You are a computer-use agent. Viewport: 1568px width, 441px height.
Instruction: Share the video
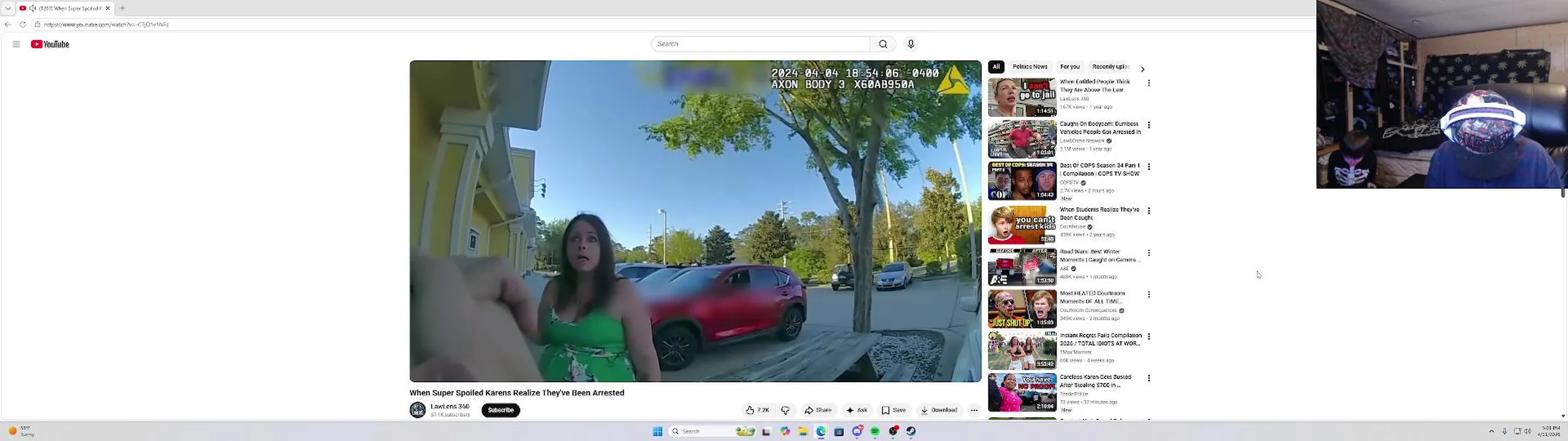tap(818, 410)
